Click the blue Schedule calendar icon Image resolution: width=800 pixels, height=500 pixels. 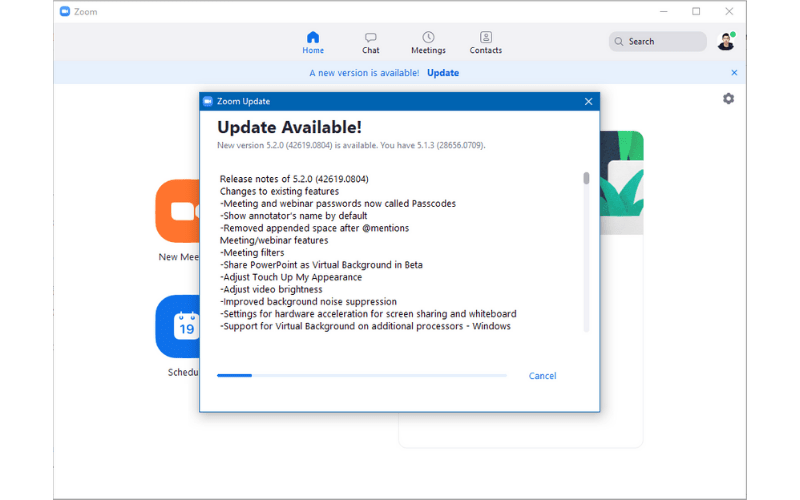click(x=178, y=326)
